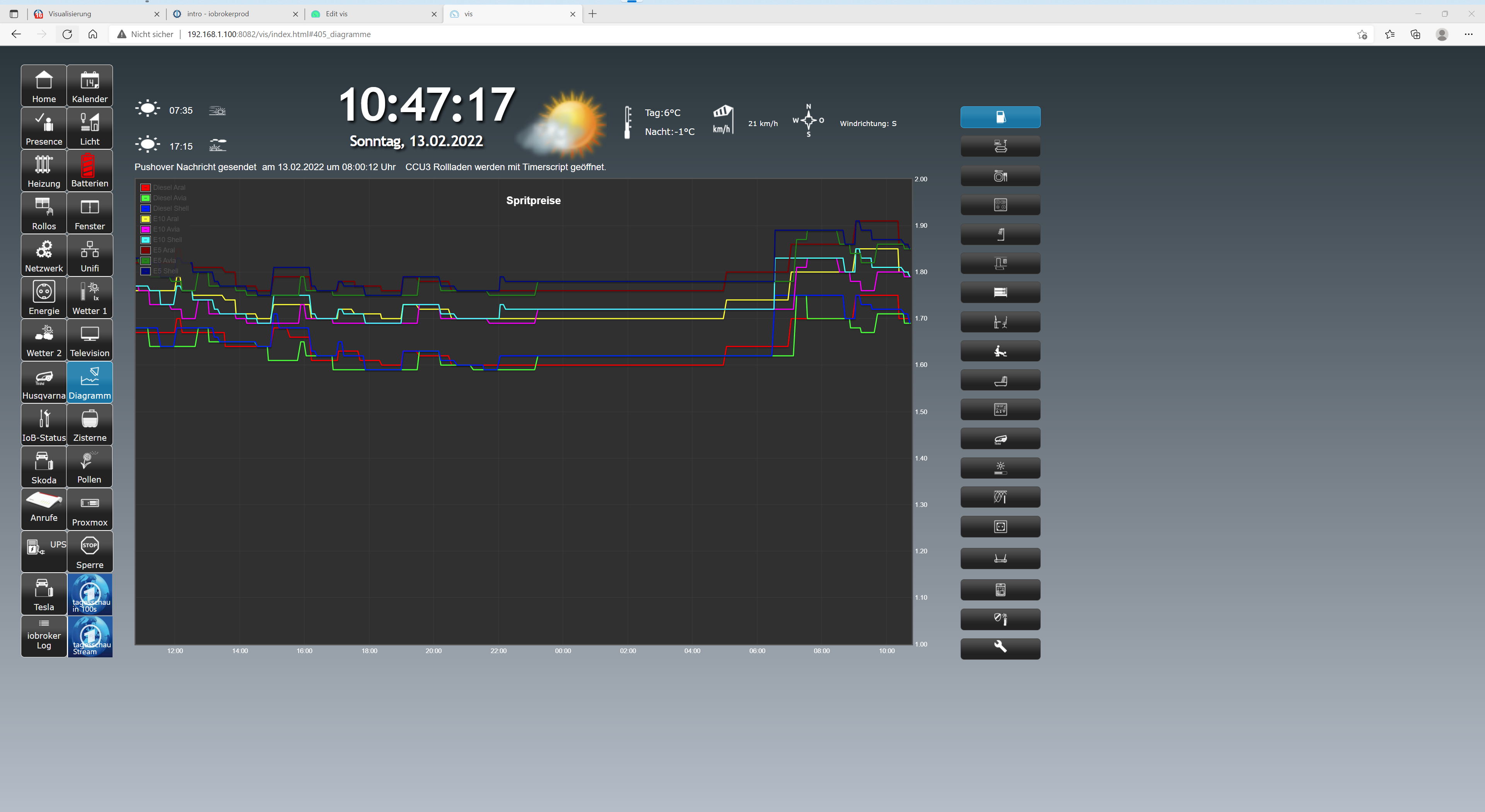Select the Husqvarna mower tile
The width and height of the screenshot is (1485, 812).
coord(44,383)
